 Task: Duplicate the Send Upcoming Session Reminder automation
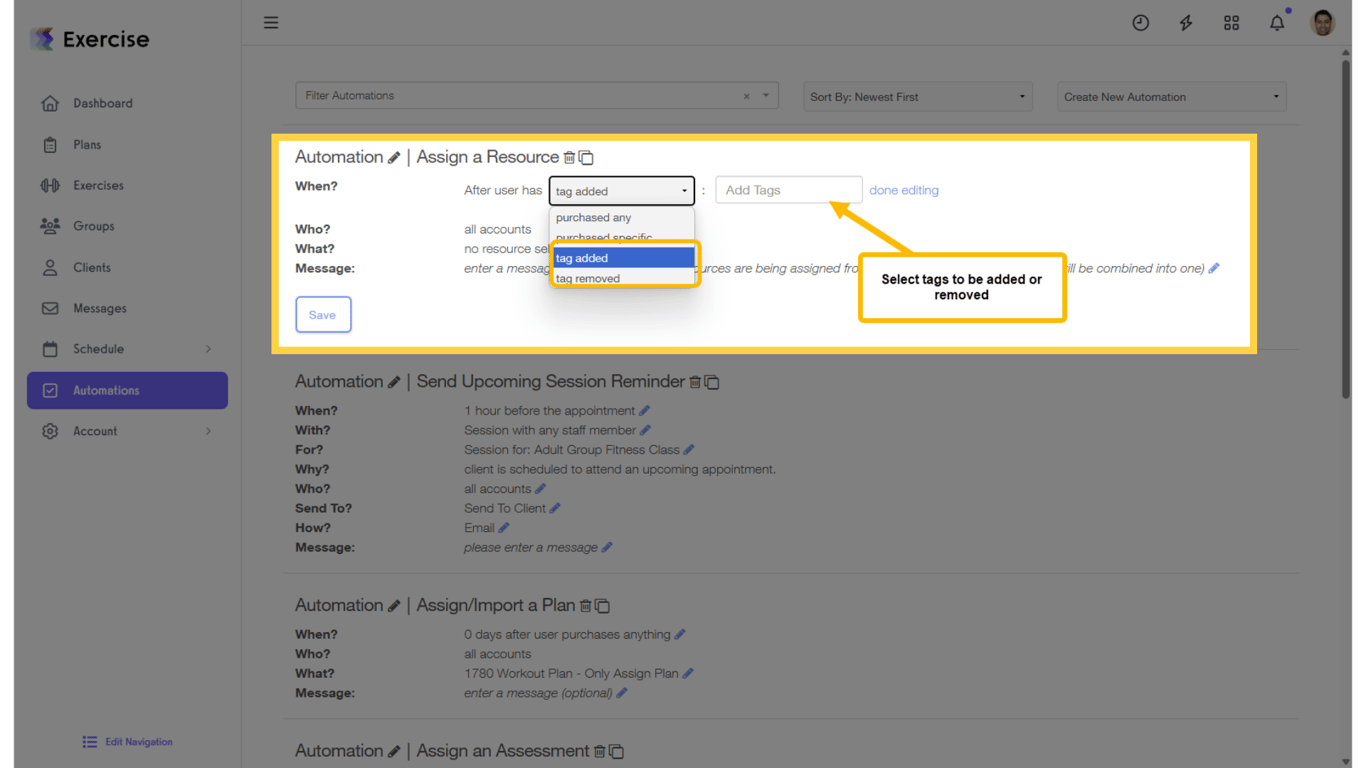pos(712,382)
